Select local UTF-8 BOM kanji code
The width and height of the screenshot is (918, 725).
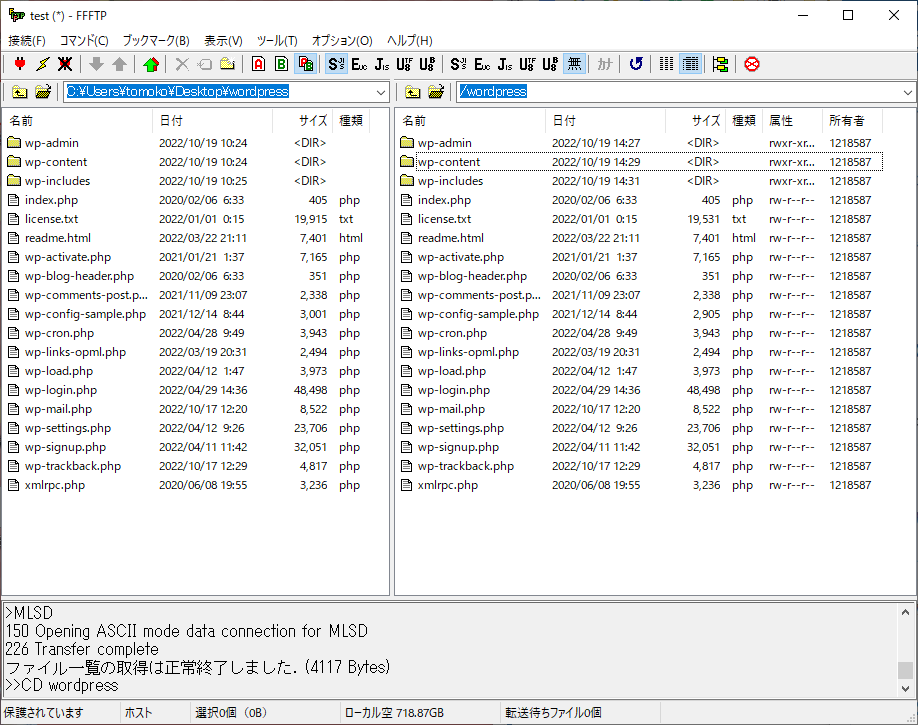pyautogui.click(x=550, y=64)
